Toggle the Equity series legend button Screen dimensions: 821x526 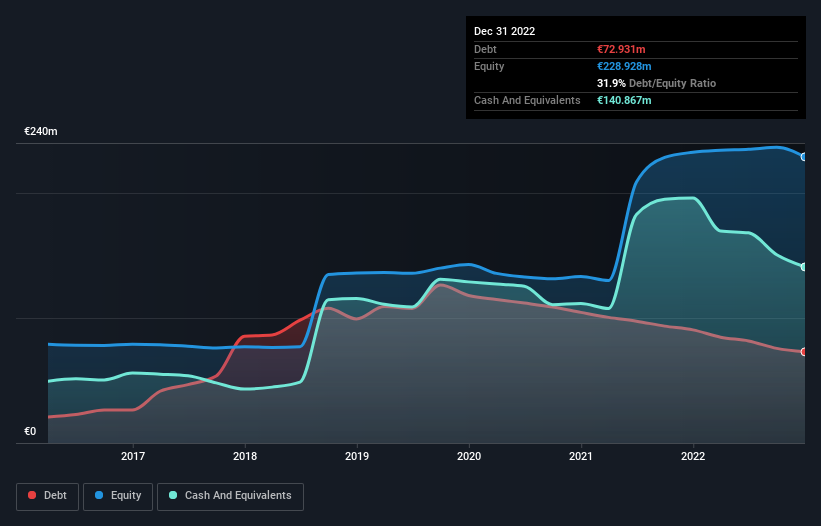(x=118, y=496)
